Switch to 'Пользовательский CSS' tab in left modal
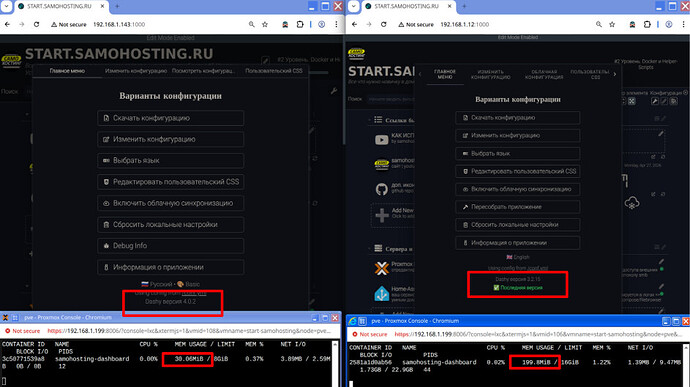Screen dimensions: 690x387 pos(274,71)
